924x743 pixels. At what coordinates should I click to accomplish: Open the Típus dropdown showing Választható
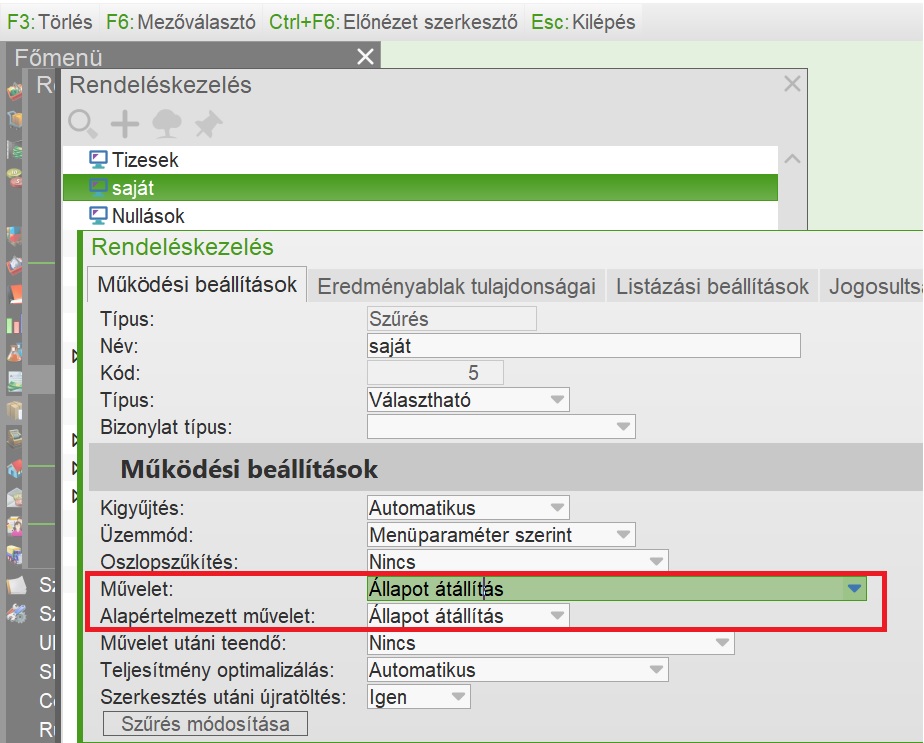[468, 399]
